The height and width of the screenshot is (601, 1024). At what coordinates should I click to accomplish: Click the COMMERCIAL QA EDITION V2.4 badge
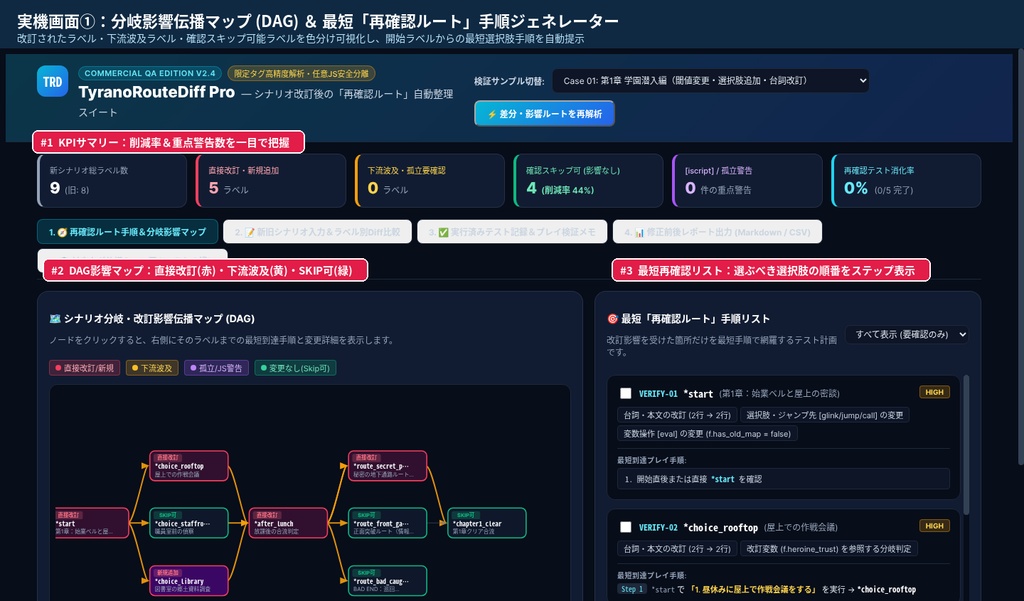click(150, 74)
